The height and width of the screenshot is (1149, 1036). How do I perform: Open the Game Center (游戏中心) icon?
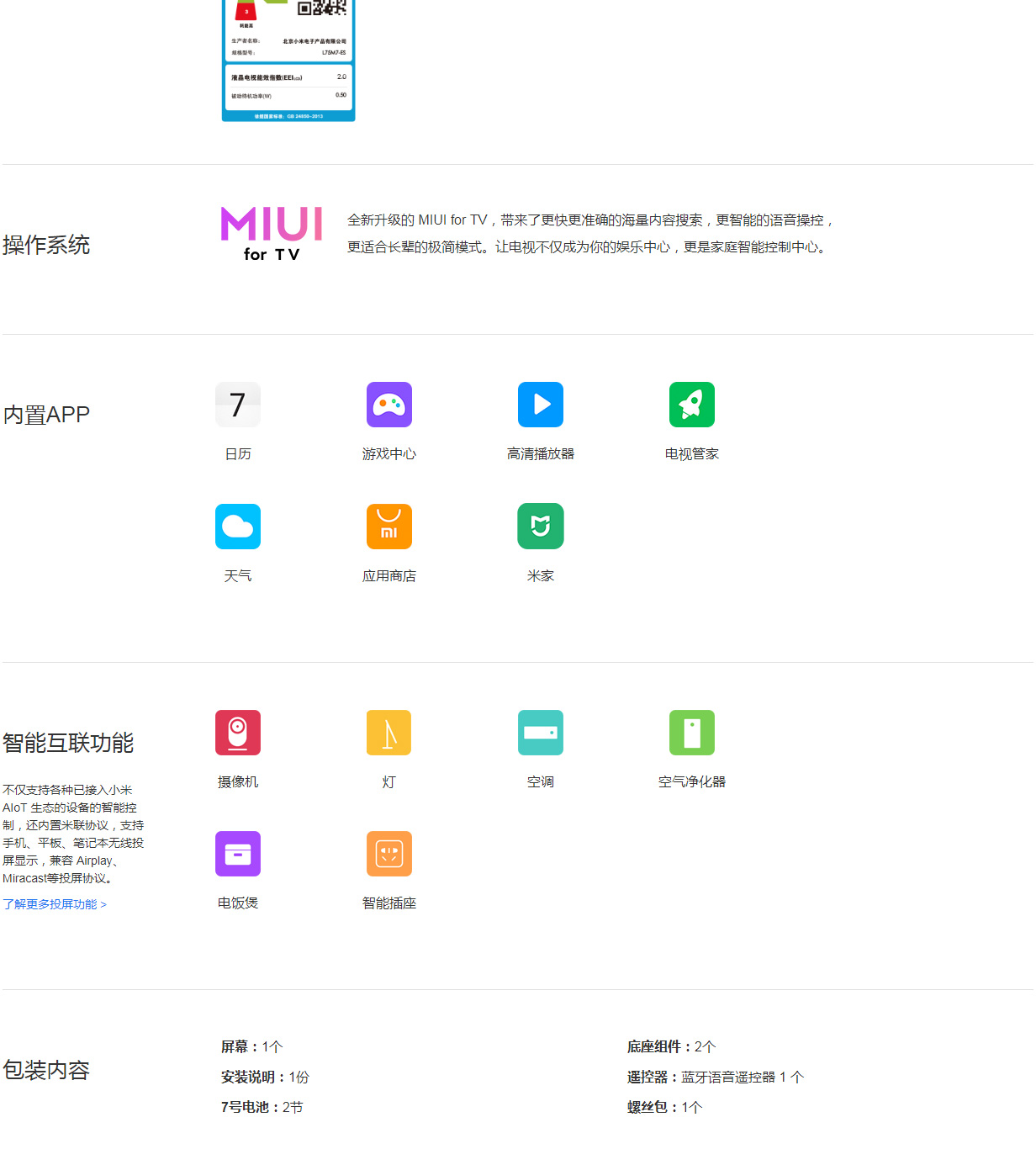coord(389,405)
